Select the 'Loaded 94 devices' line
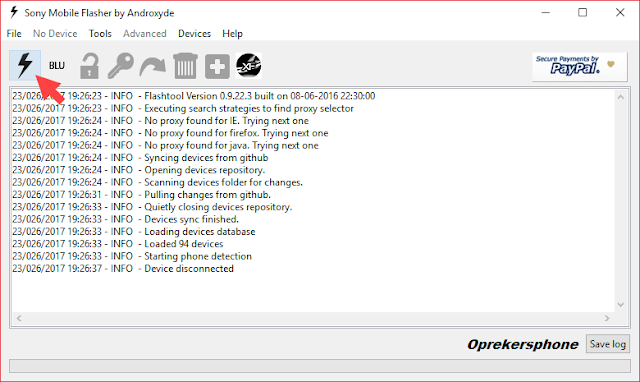 coord(118,244)
